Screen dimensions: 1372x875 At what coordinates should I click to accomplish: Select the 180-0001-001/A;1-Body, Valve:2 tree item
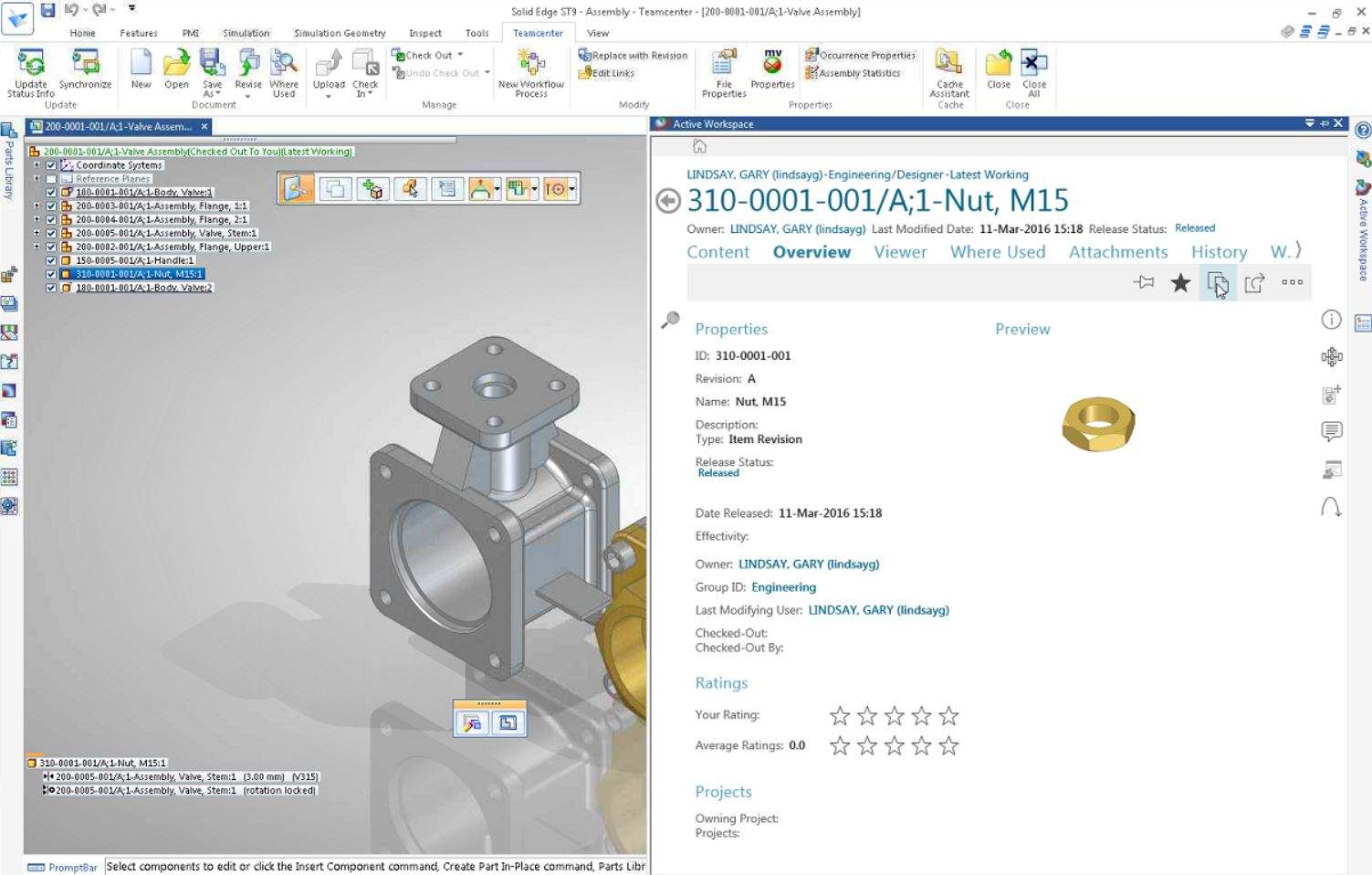click(x=143, y=288)
